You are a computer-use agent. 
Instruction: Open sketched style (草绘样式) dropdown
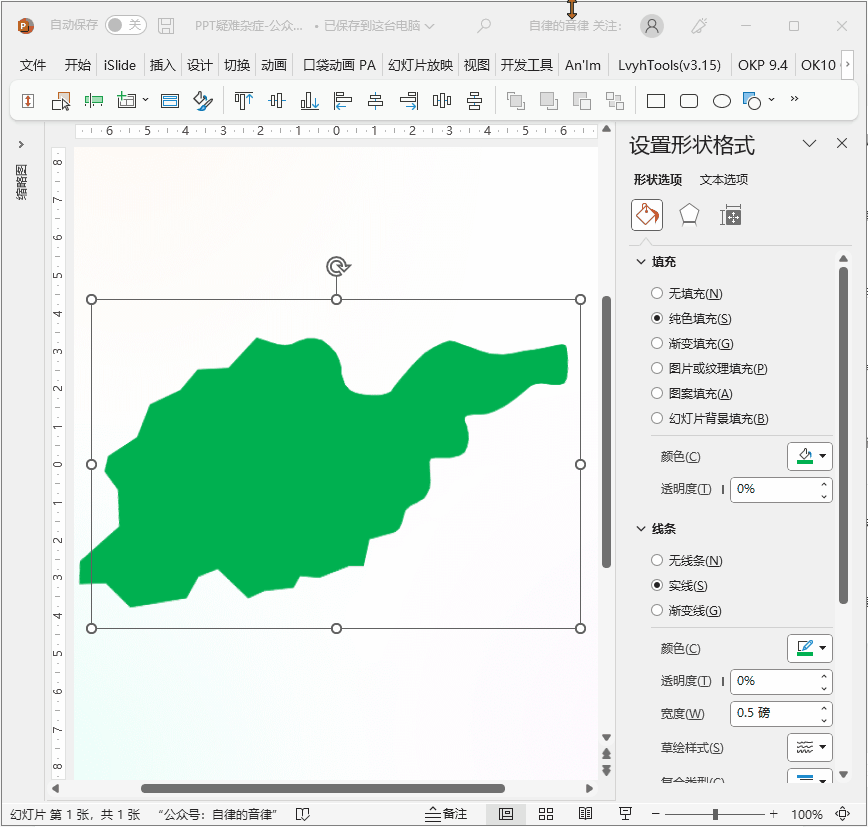810,747
